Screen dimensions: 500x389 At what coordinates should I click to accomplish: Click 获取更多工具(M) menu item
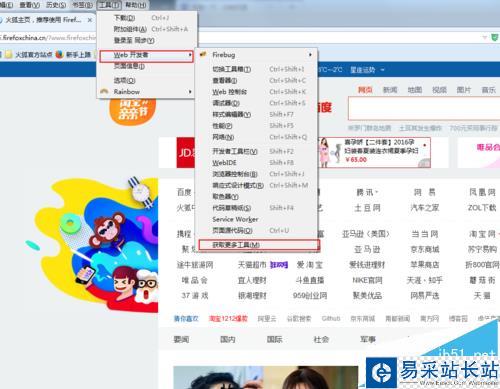259,245
